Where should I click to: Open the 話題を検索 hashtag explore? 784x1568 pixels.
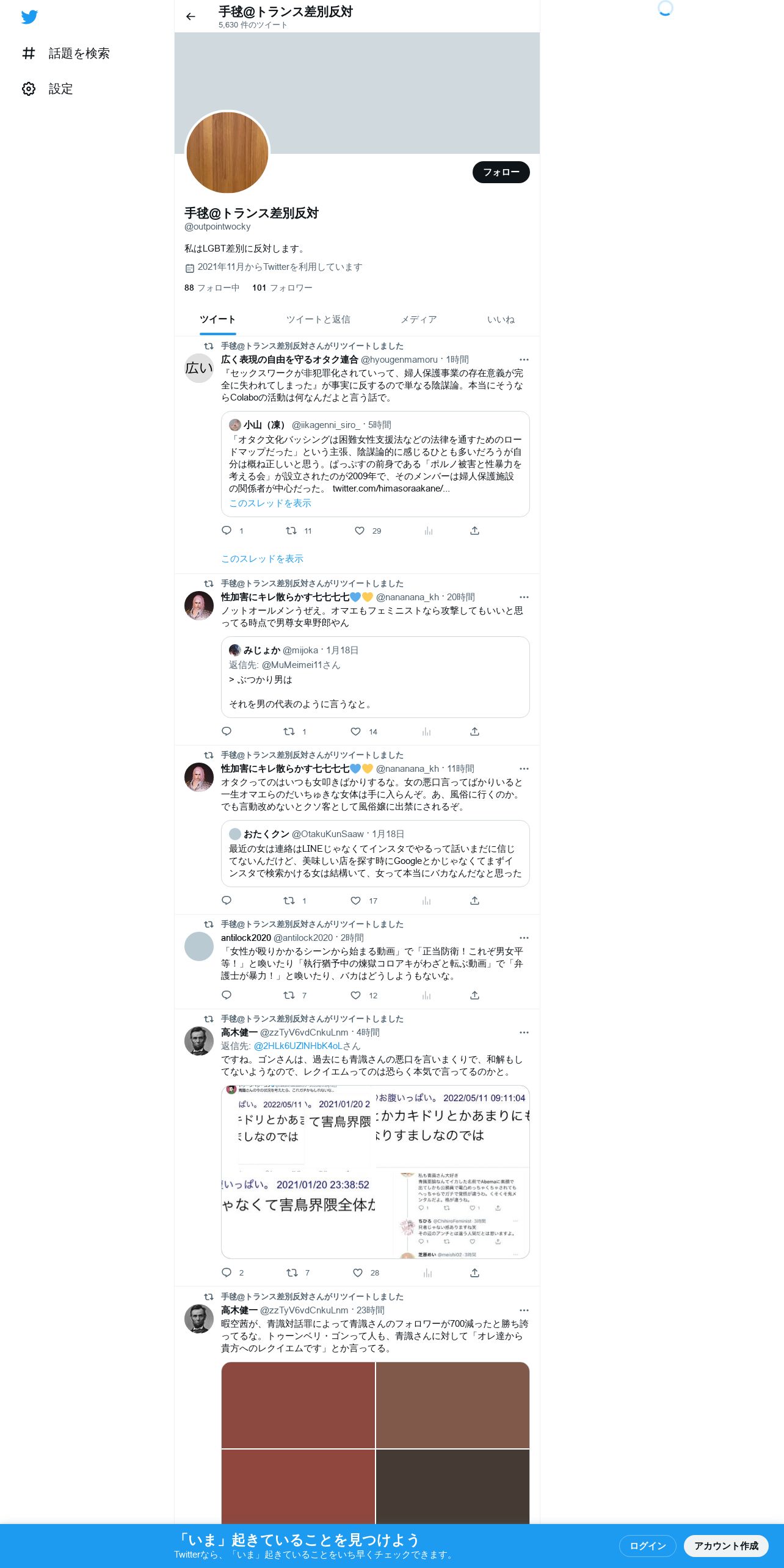click(29, 54)
